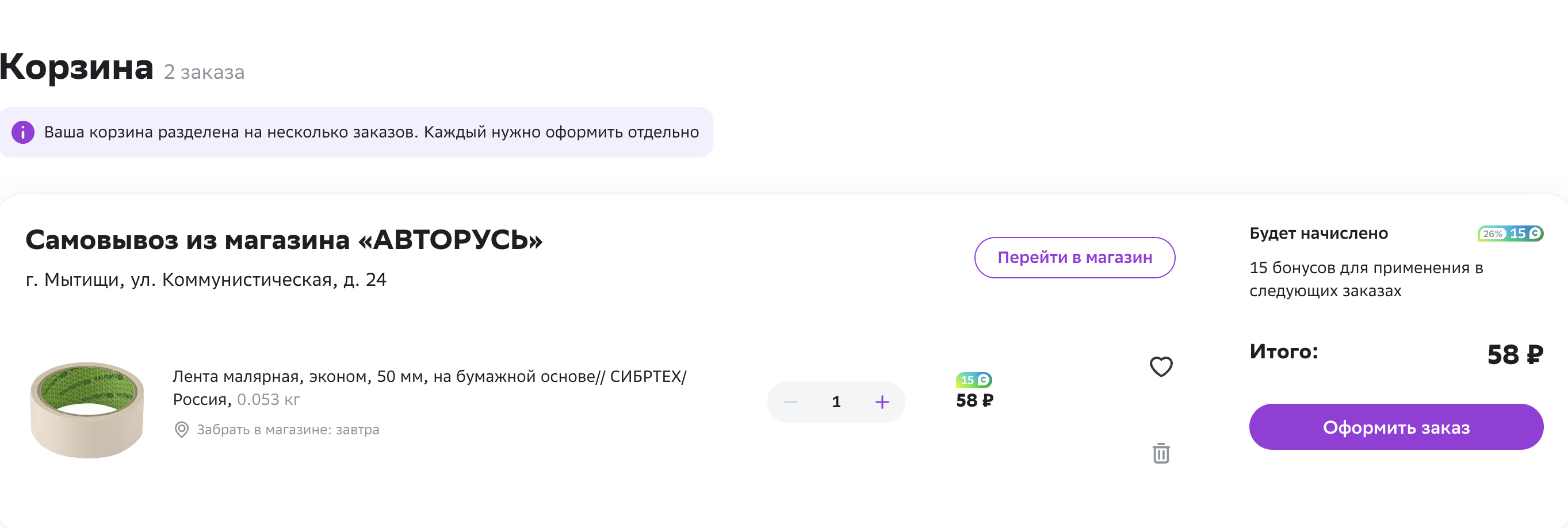
Task: Open the Лента малярная product title link
Action: click(x=429, y=388)
